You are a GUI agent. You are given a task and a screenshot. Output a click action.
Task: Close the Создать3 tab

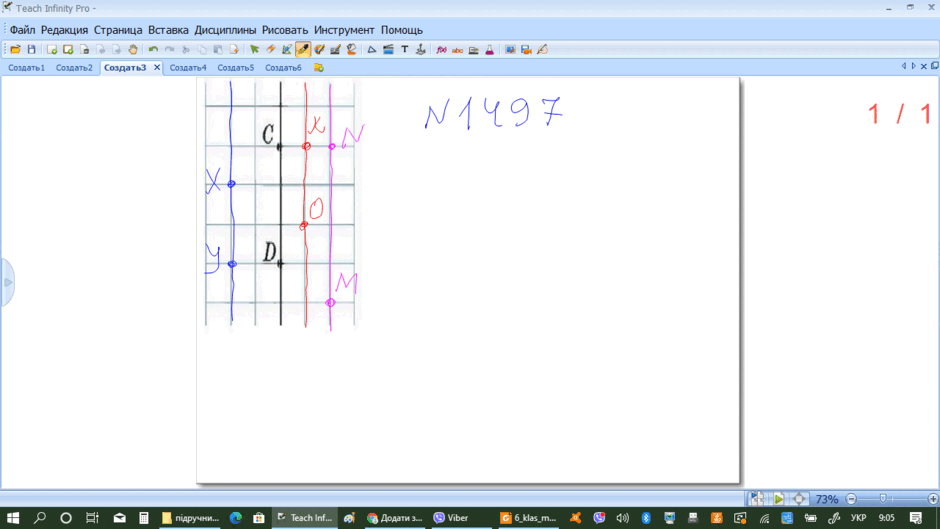coord(156,68)
